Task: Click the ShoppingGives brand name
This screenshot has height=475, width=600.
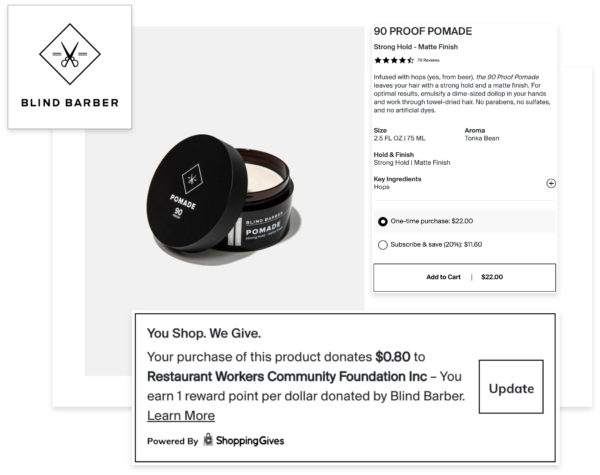Action: (x=250, y=441)
